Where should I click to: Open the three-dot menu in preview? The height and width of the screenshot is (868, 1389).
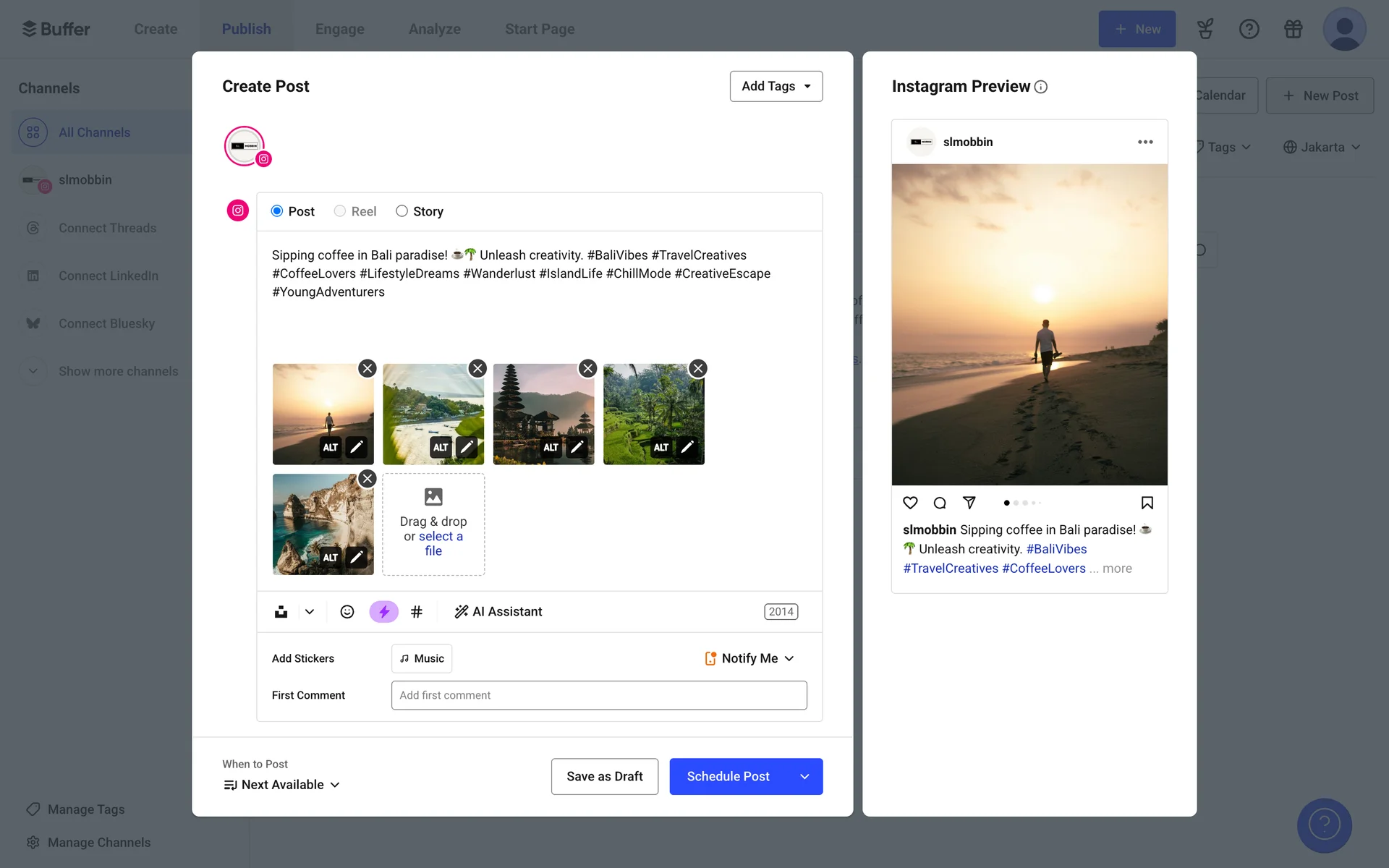(x=1144, y=142)
